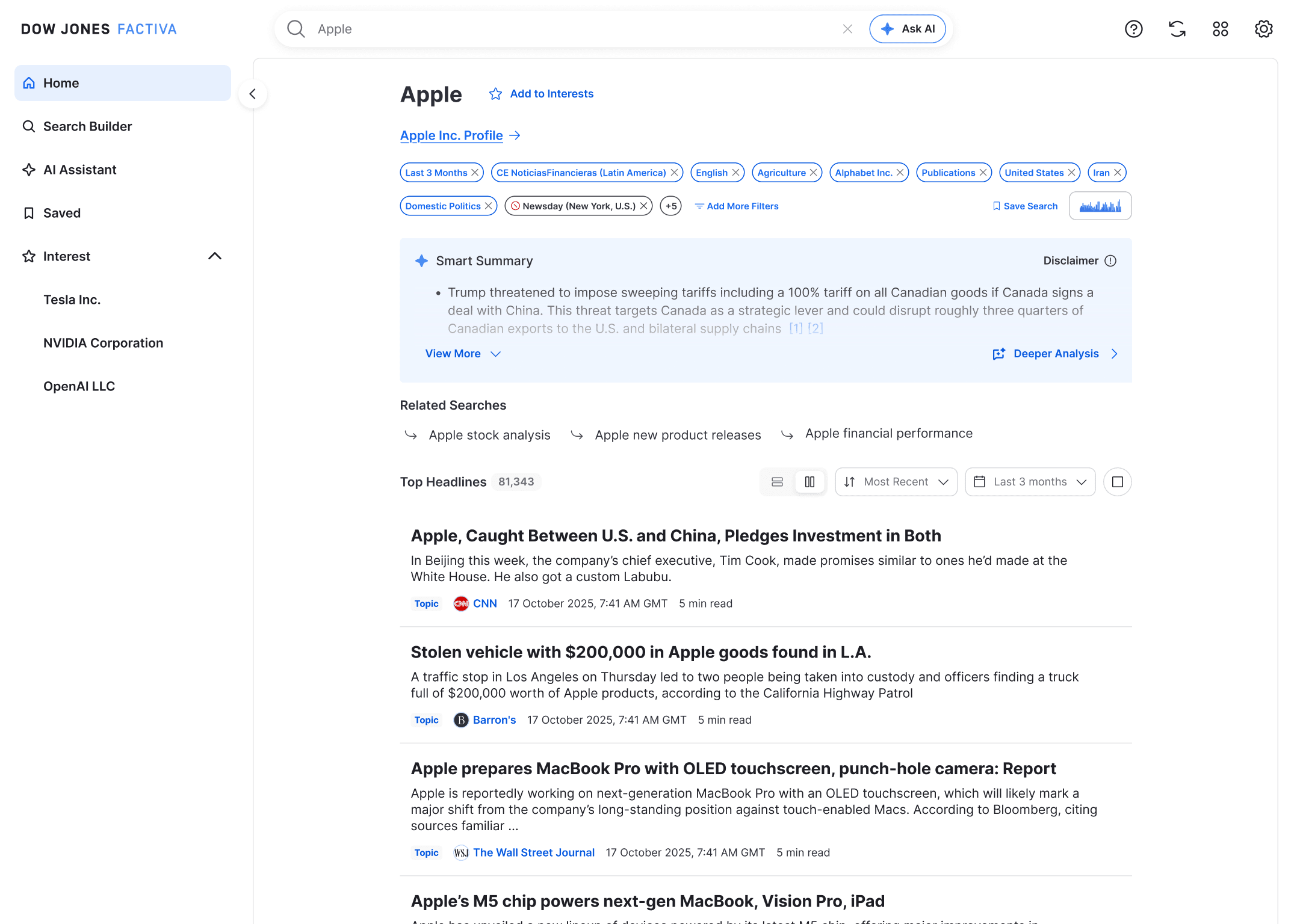Remove the United States filter chip
This screenshot has width=1300, height=924.
tap(1071, 173)
